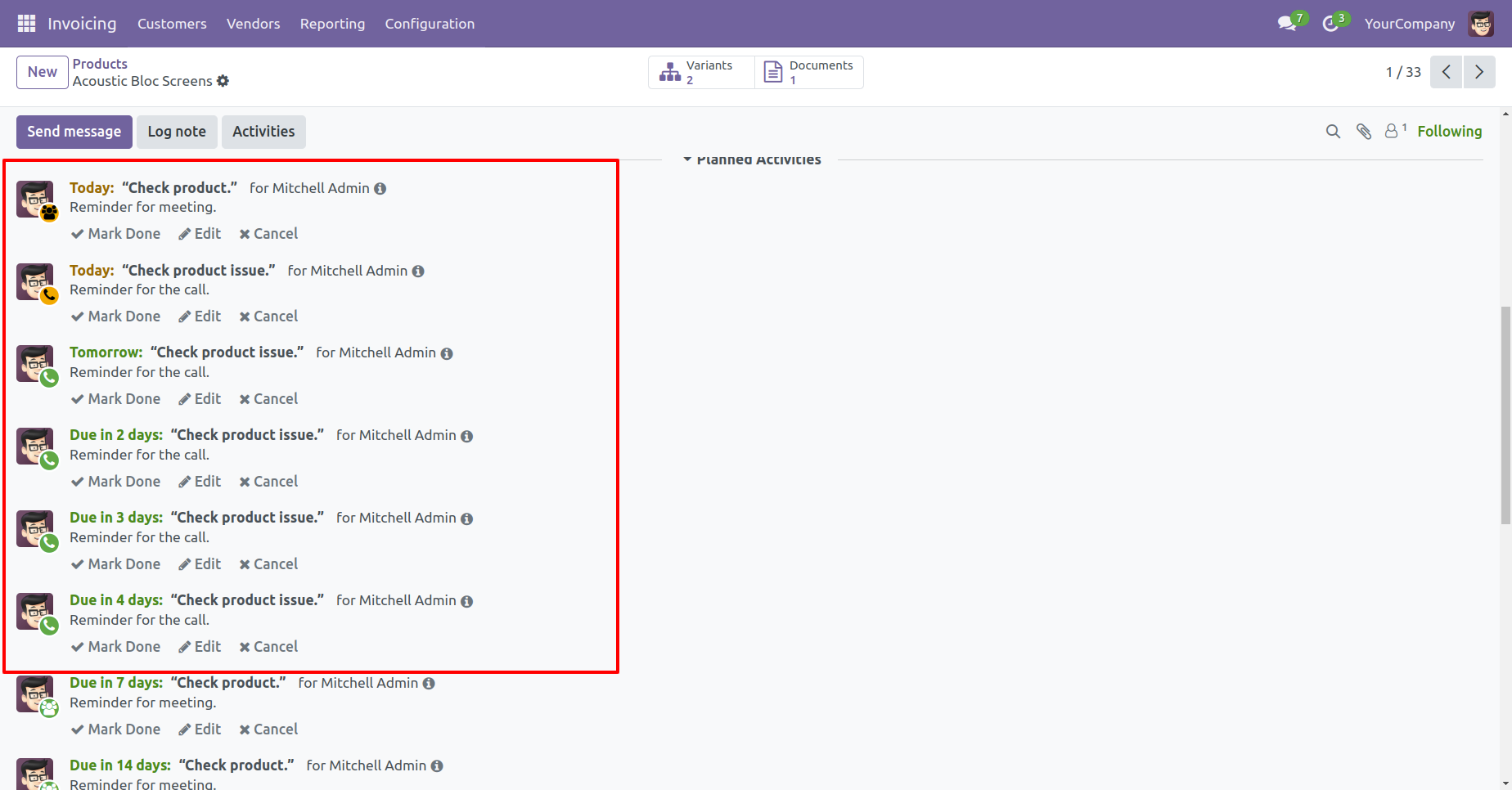
Task: Click the user avatar in the top bar
Action: click(1481, 24)
